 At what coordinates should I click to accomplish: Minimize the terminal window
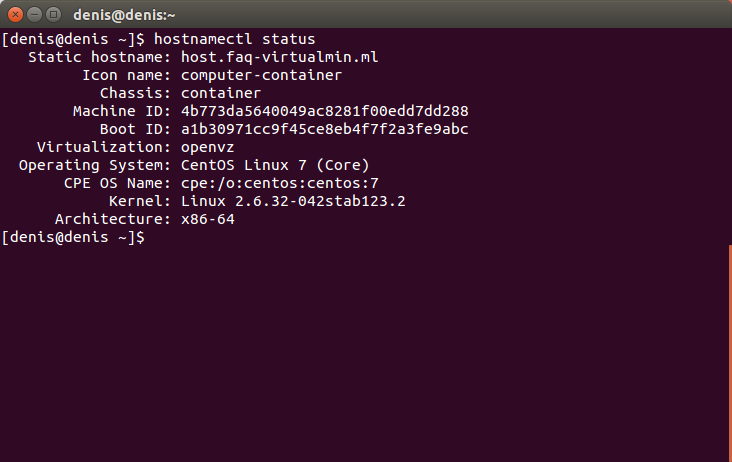(x=35, y=15)
